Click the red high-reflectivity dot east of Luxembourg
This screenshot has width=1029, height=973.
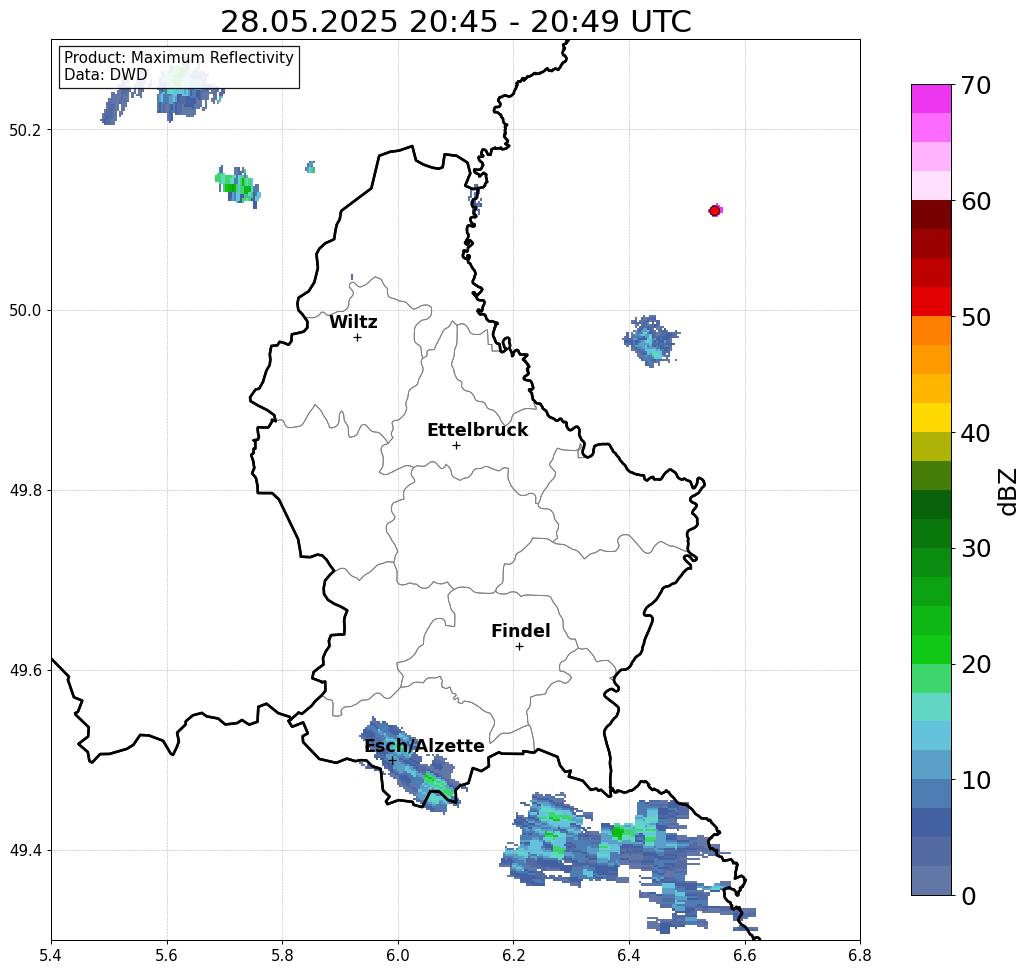(715, 211)
